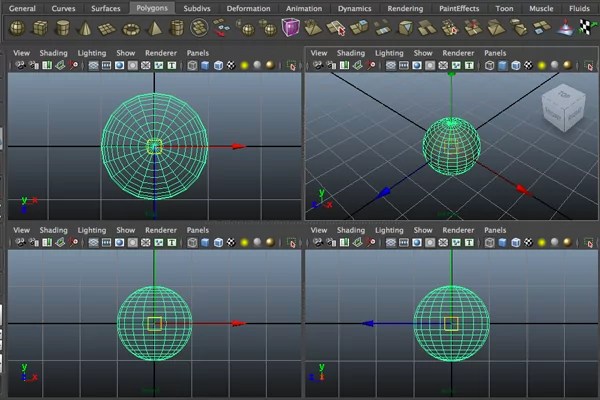This screenshot has height=400, width=600.
Task: Open the Toon shelf tab
Action: pyautogui.click(x=504, y=8)
